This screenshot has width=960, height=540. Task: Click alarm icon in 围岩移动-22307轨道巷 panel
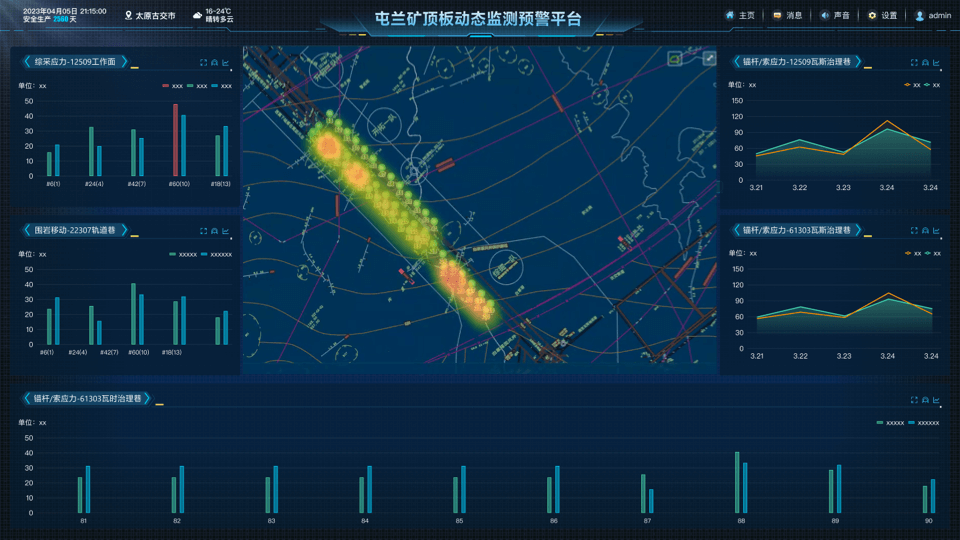pyautogui.click(x=214, y=231)
